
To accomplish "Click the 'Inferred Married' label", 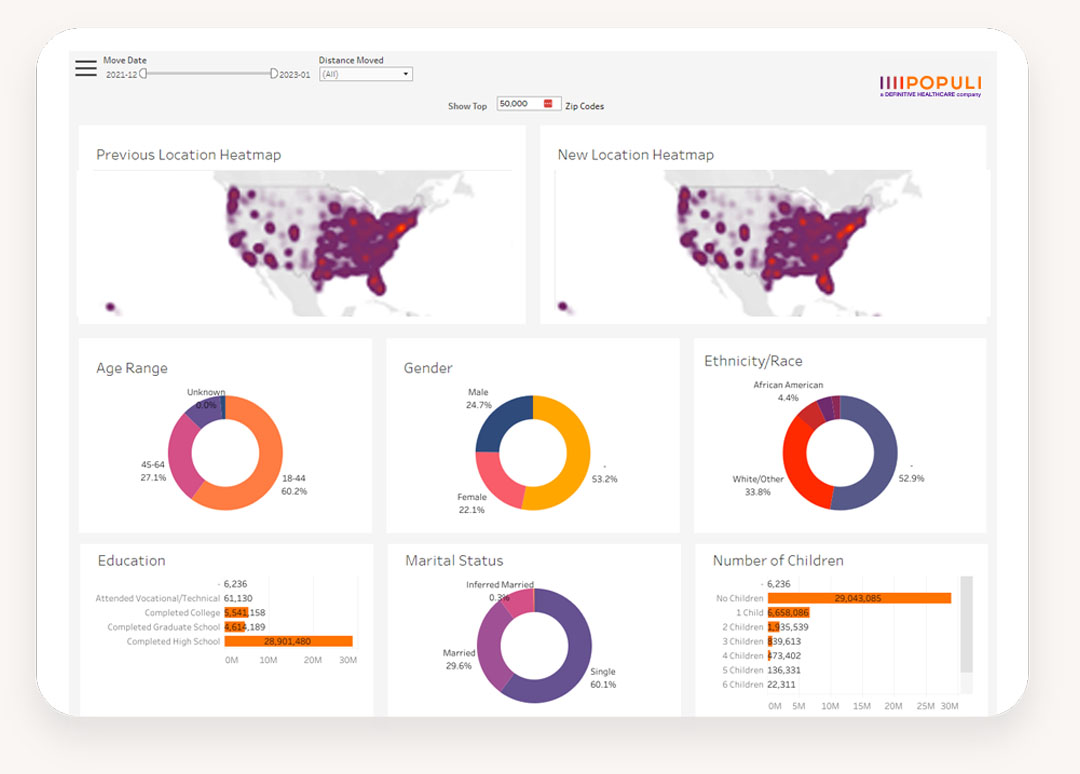I will pyautogui.click(x=500, y=585).
